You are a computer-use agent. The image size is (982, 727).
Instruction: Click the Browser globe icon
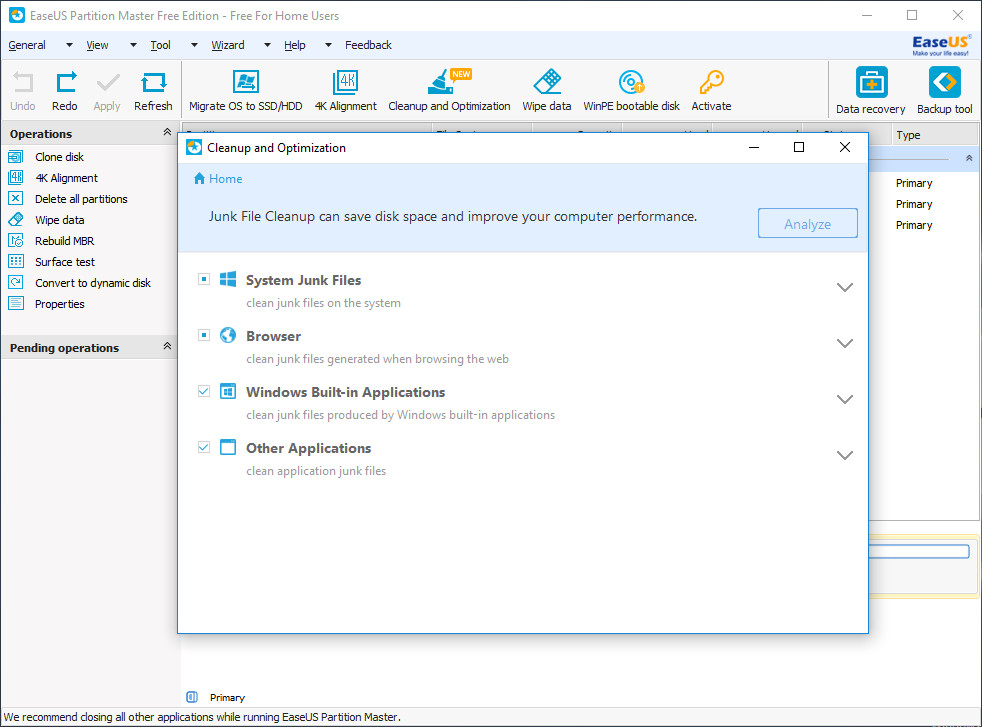228,335
